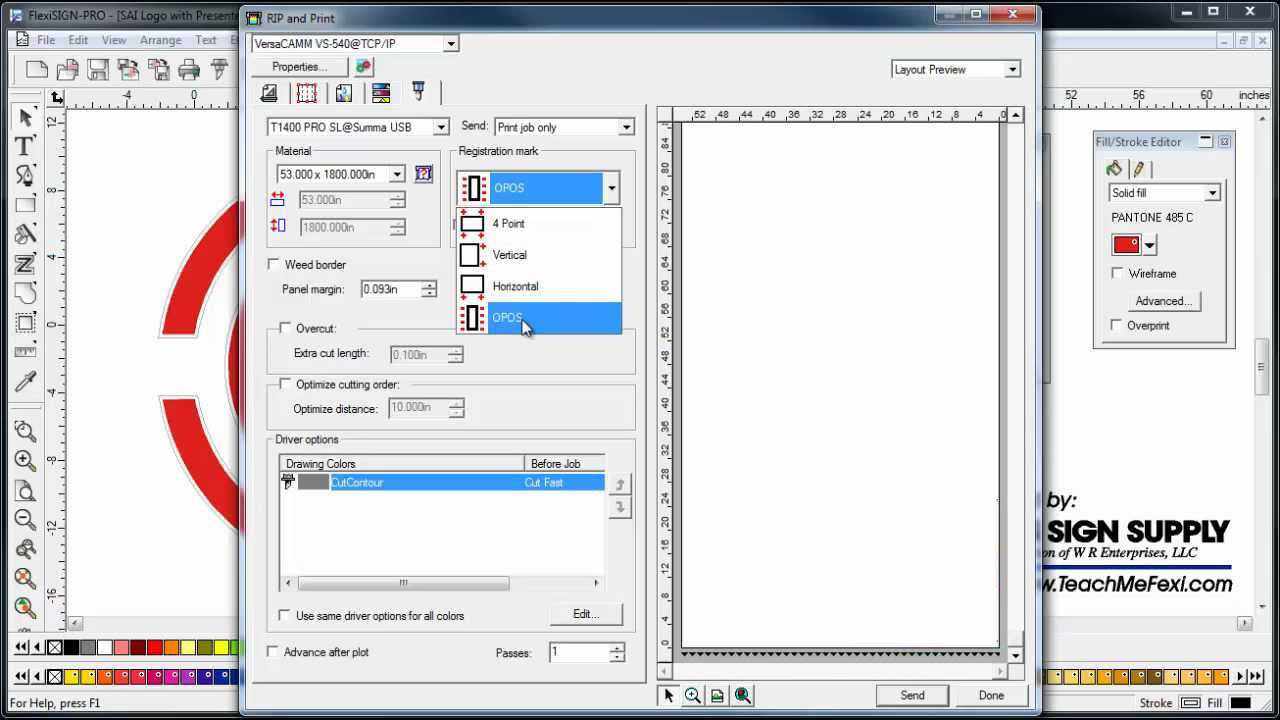This screenshot has height=720, width=1280.
Task: Select the Eyedropper tool in toolbox
Action: coord(25,382)
